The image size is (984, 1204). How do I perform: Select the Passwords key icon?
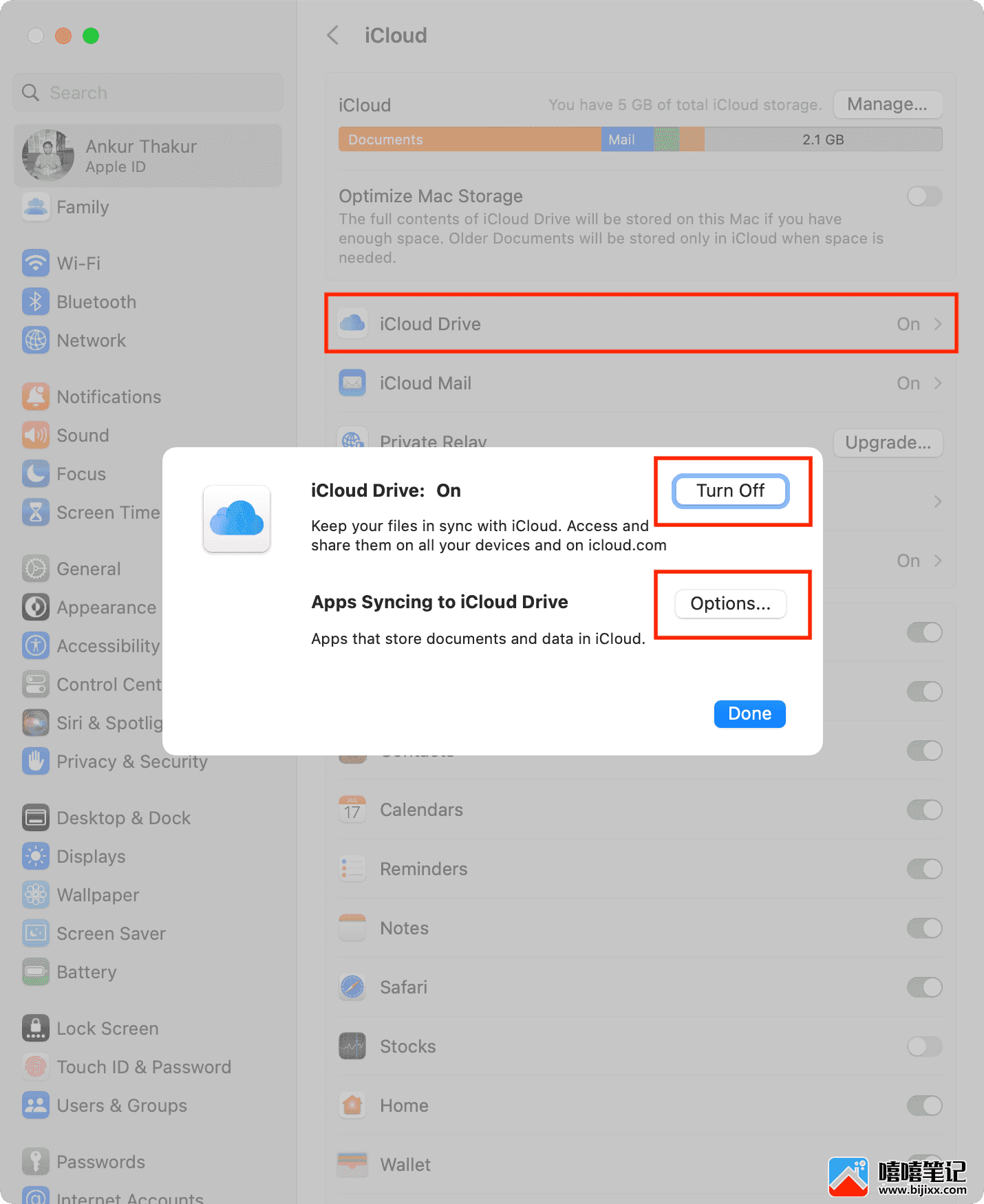[x=36, y=1161]
